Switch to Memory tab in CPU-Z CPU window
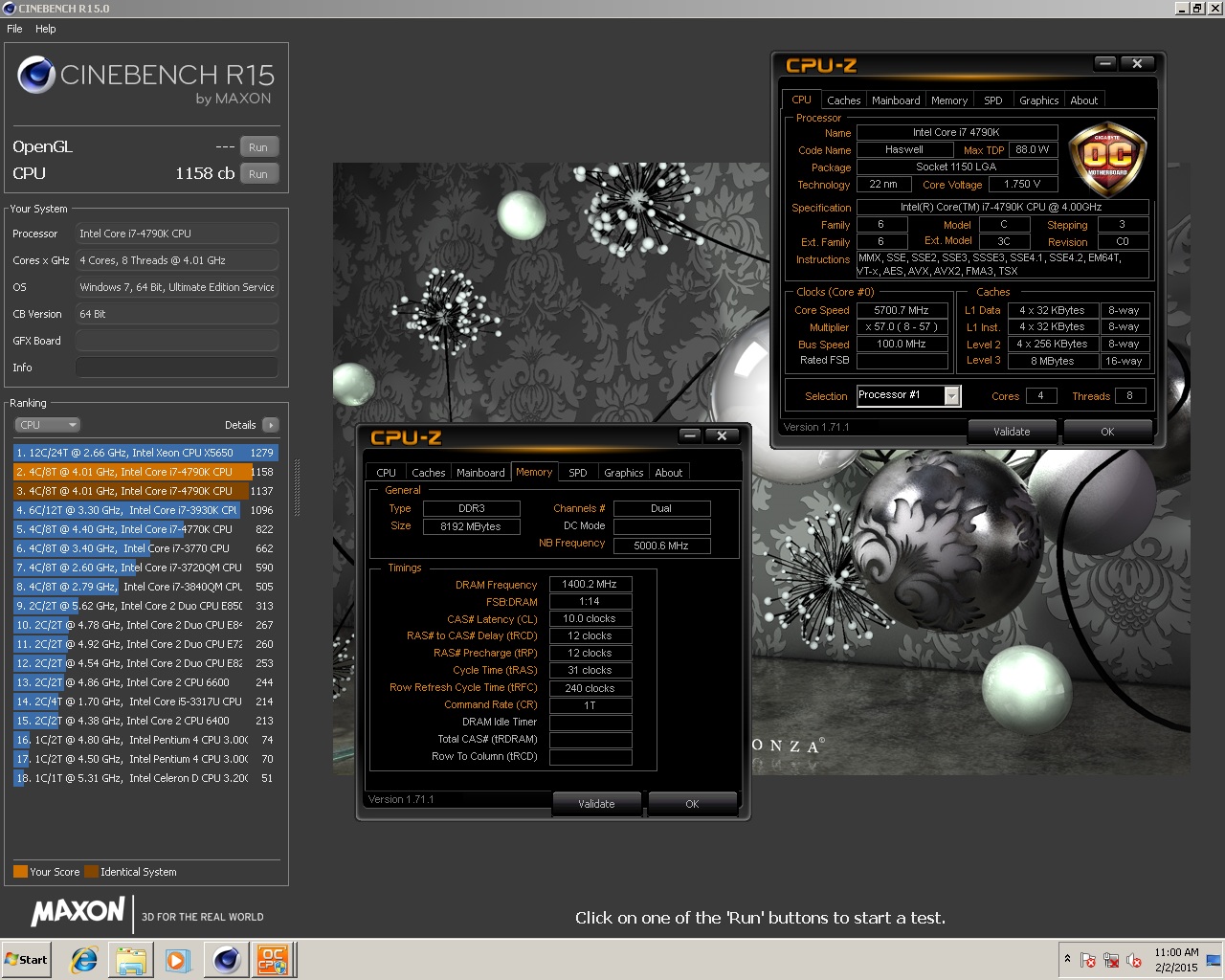 (949, 100)
